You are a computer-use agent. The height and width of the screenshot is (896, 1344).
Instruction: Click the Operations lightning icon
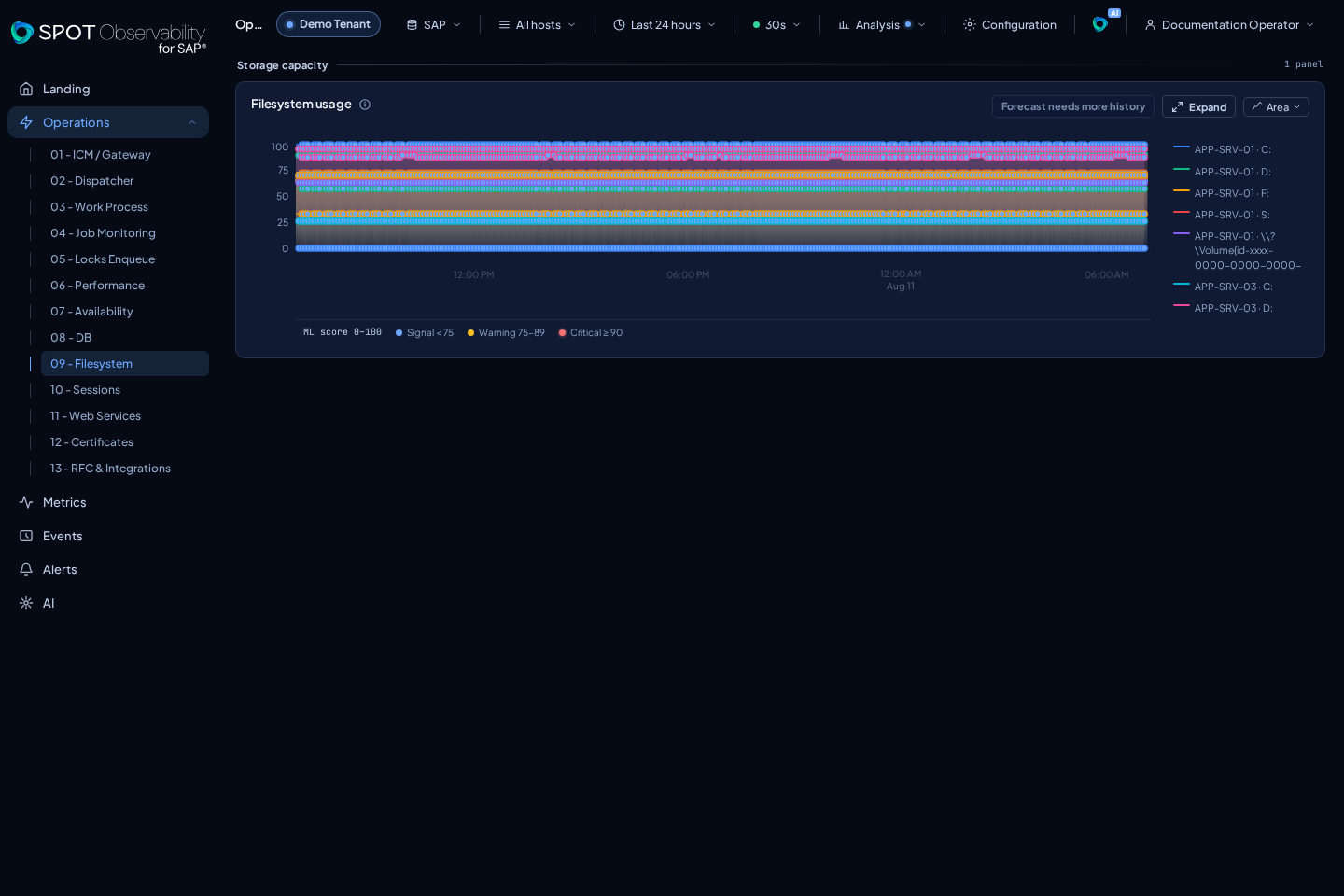point(26,122)
